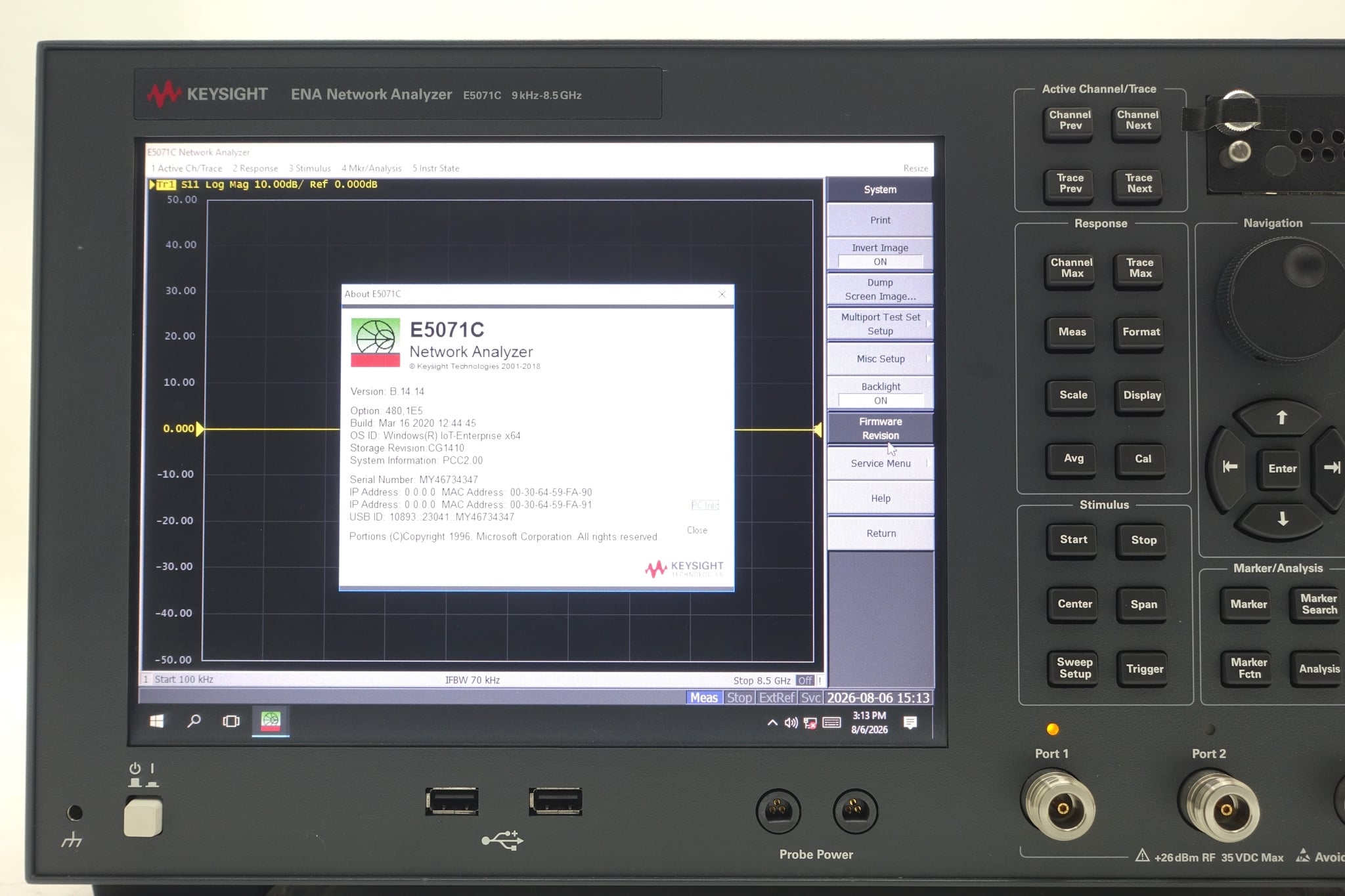This screenshot has height=896, width=1345.
Task: Open the 4 Mkr/Analysis menu
Action: 372,169
